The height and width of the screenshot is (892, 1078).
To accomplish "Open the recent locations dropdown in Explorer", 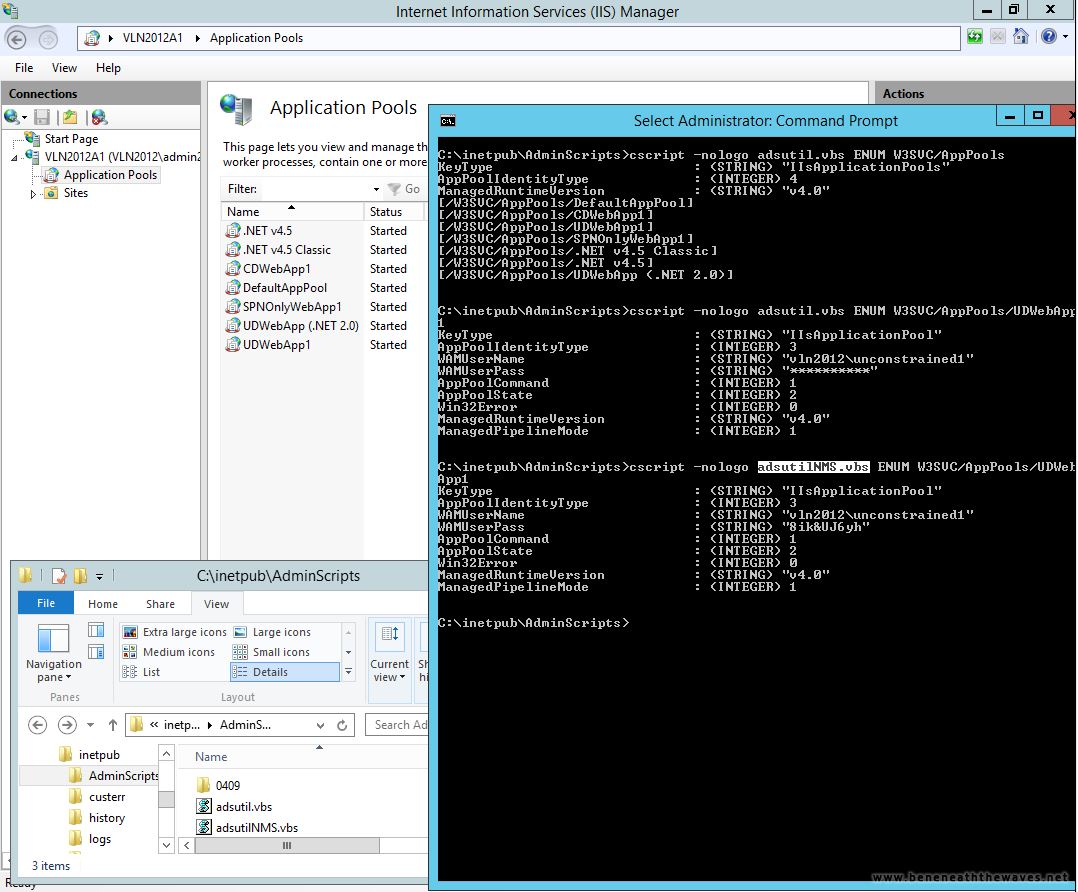I will 90,725.
